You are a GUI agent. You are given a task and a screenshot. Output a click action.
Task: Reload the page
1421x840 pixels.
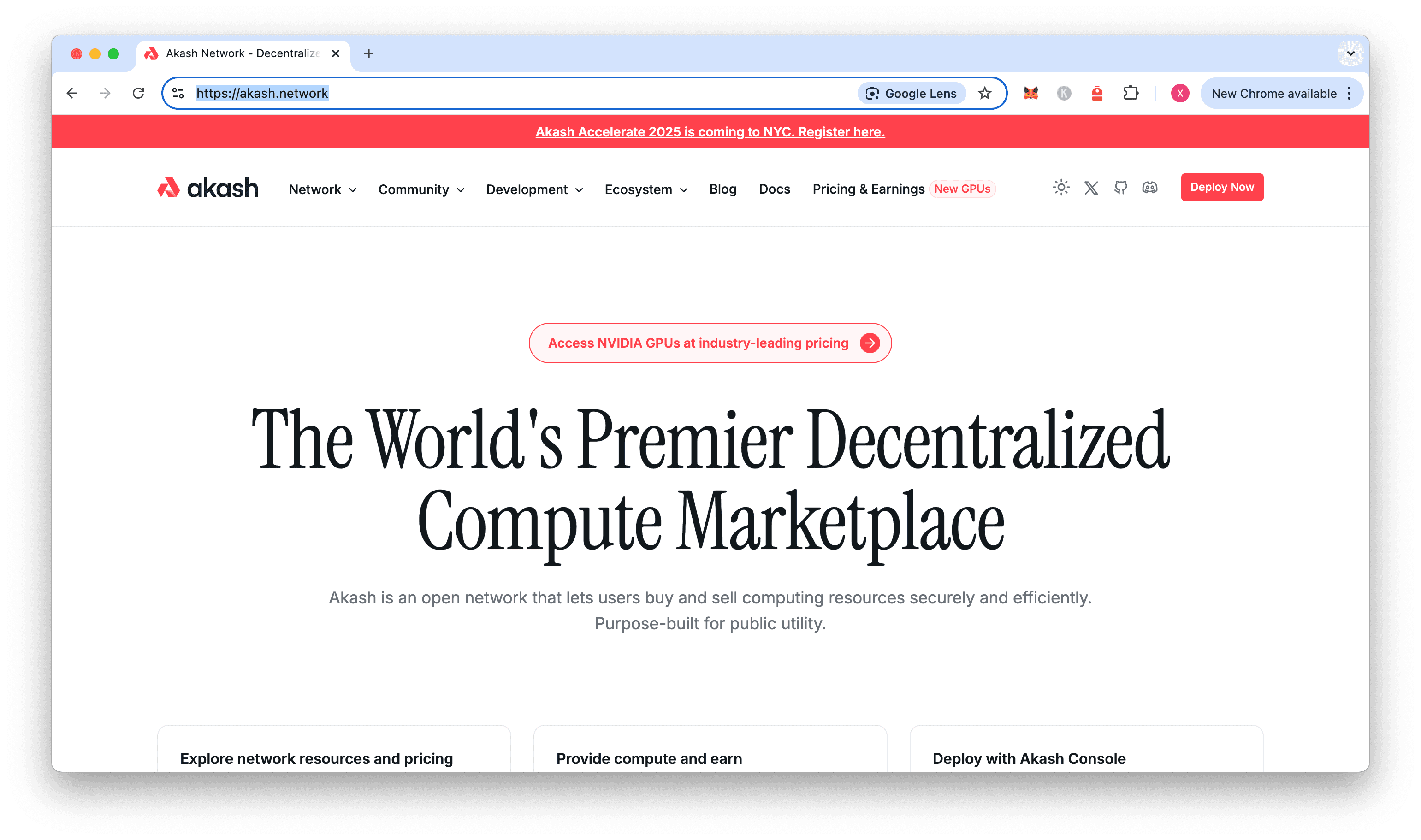138,94
